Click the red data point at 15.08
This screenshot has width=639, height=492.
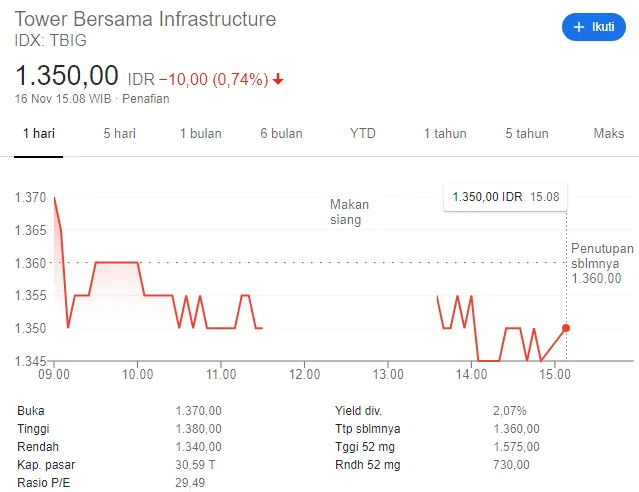566,328
